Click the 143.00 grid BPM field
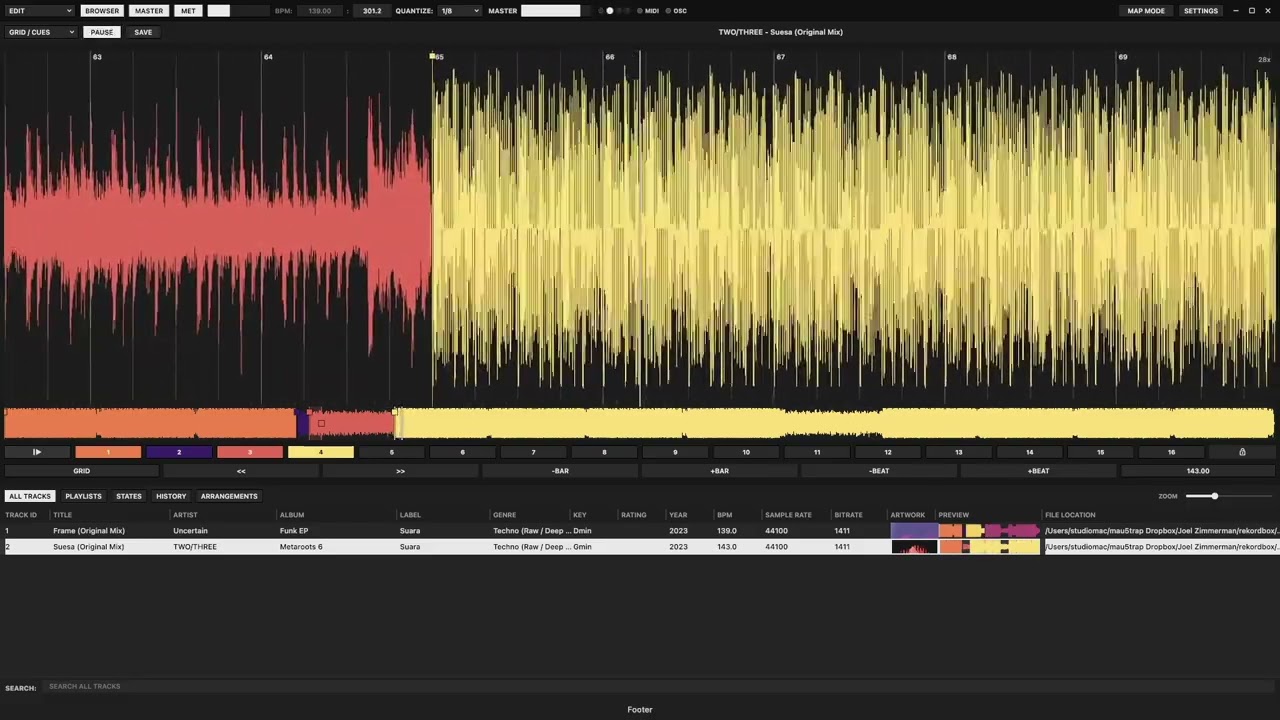 click(1198, 471)
